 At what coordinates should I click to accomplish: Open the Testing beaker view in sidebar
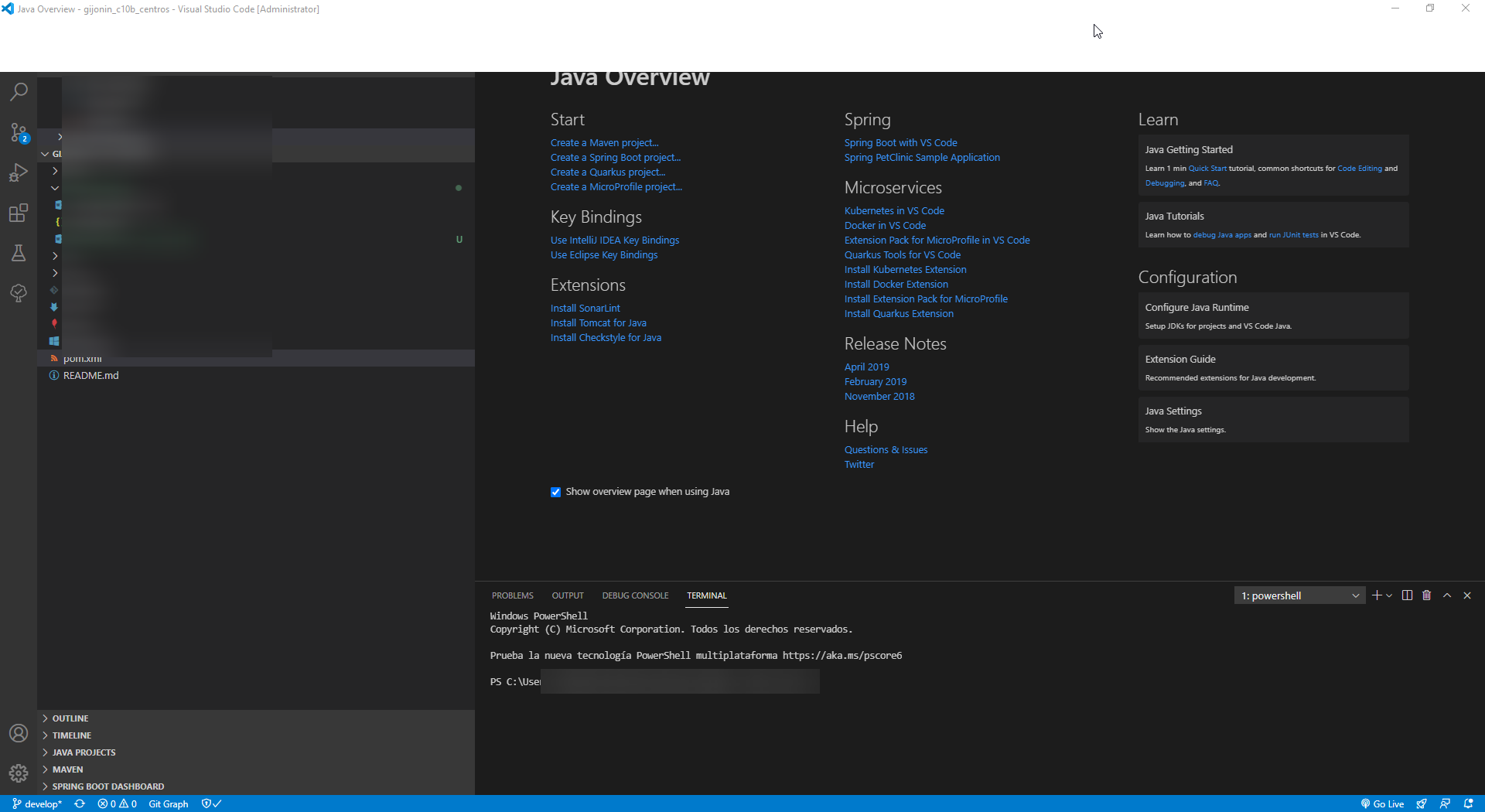(19, 253)
